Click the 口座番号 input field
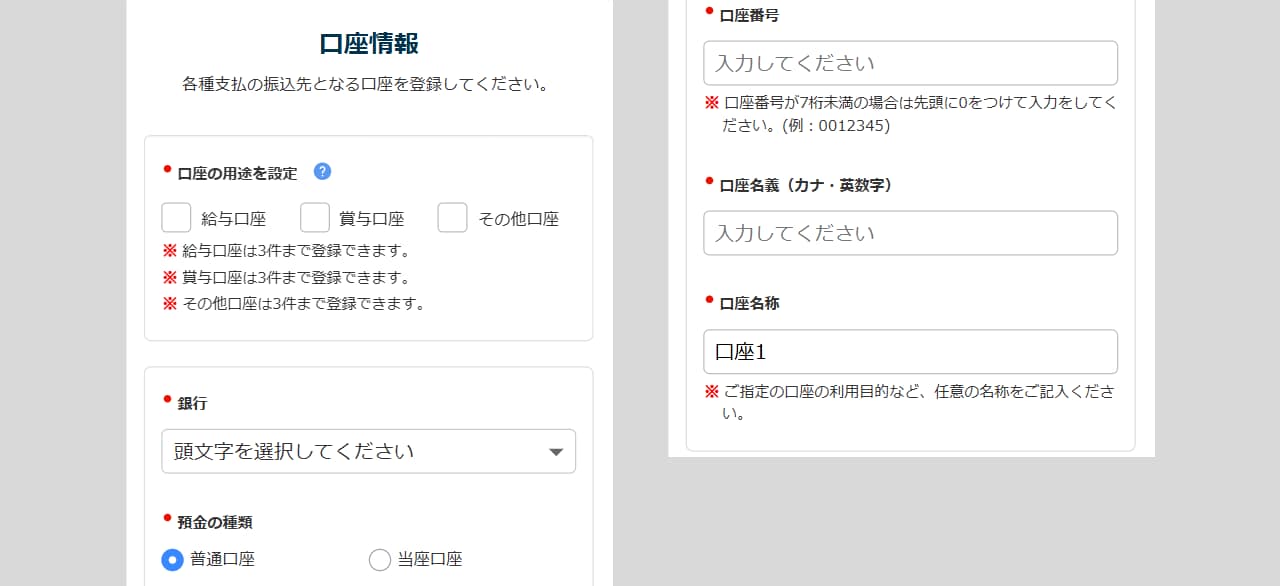Viewport: 1280px width, 586px height. [910, 63]
